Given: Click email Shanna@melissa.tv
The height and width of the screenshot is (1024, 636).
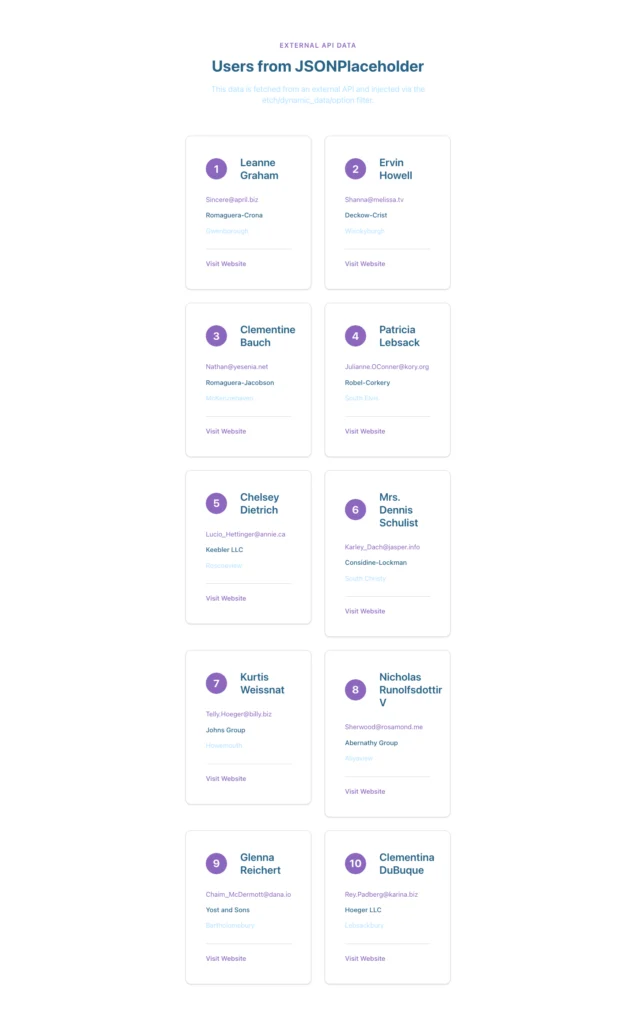Looking at the screenshot, I should (374, 200).
